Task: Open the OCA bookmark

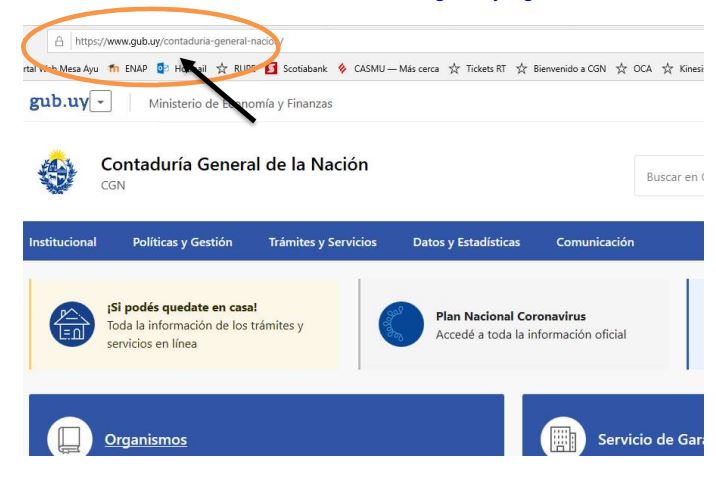Action: (x=642, y=69)
